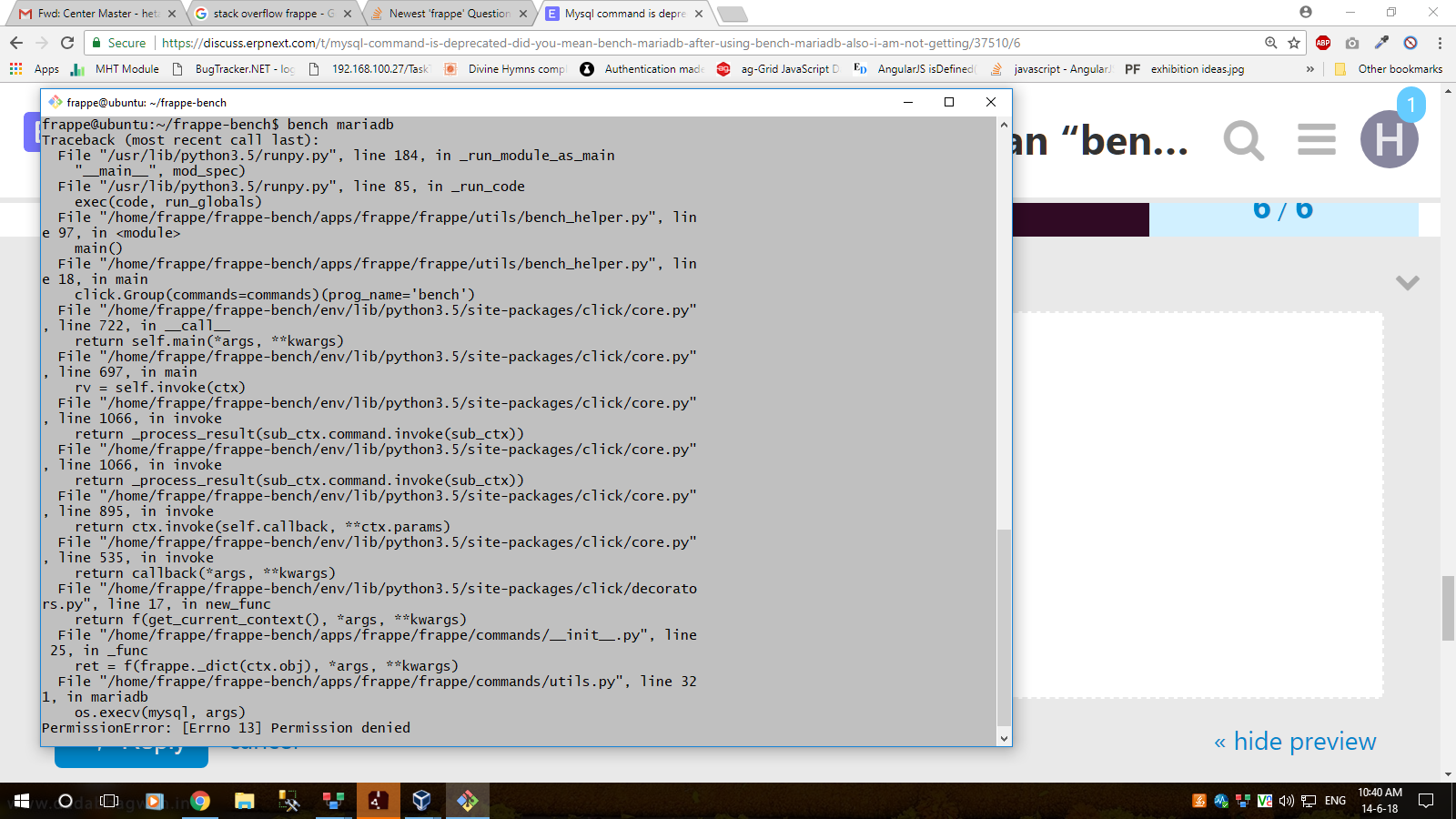
Task: Click the hide preview link
Action: click(x=1295, y=742)
